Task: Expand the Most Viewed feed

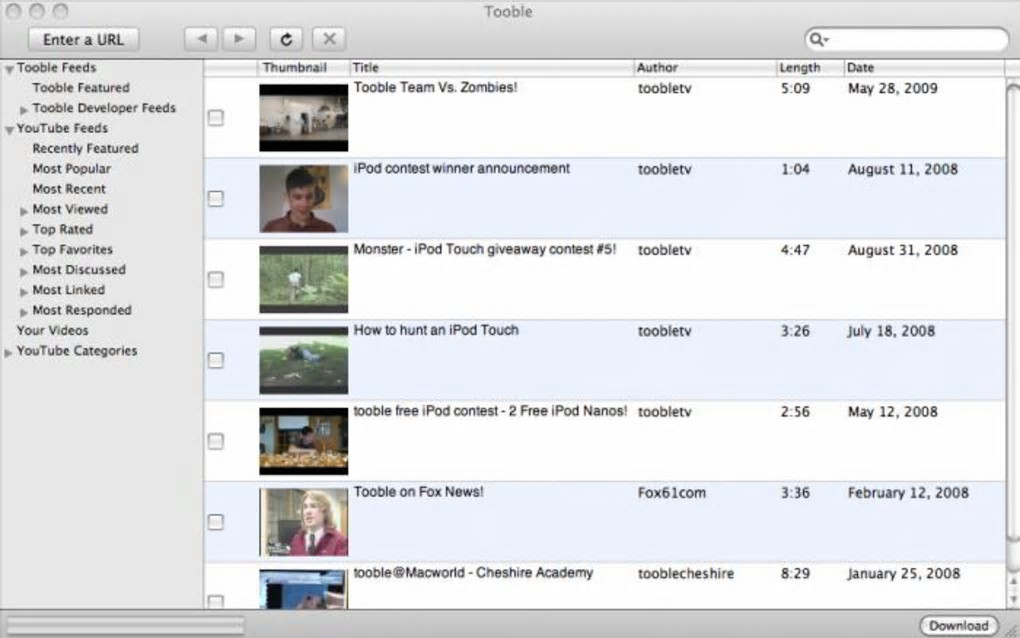Action: [x=24, y=211]
